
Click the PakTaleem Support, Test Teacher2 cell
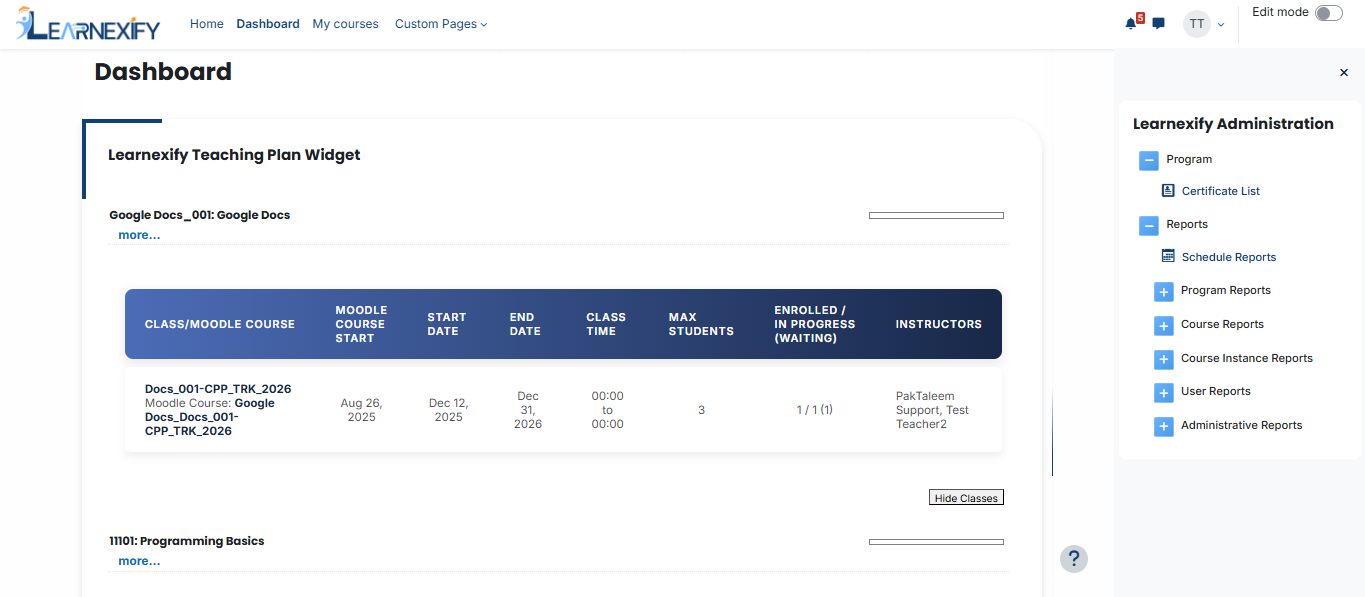point(932,410)
